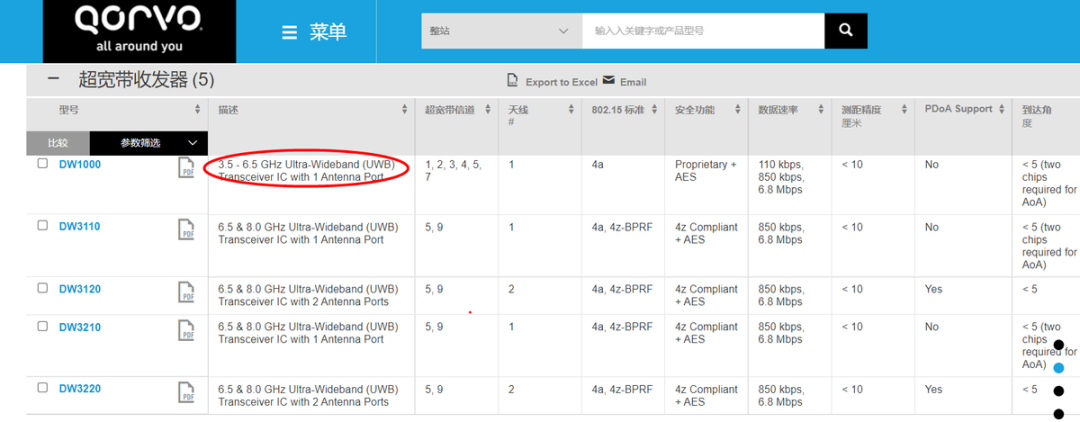This screenshot has height=422, width=1080.
Task: Open the DW3110 PDF datasheet icon
Action: pos(186,230)
